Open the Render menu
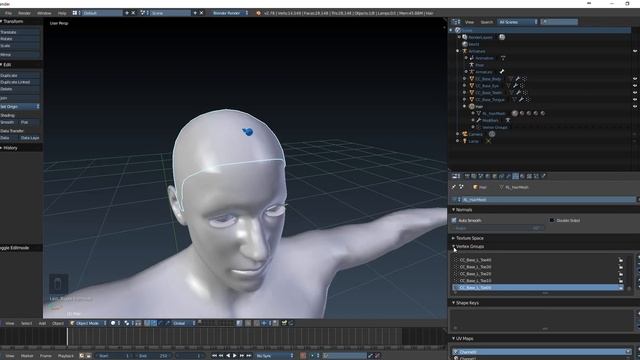The width and height of the screenshot is (640, 360). (24, 13)
